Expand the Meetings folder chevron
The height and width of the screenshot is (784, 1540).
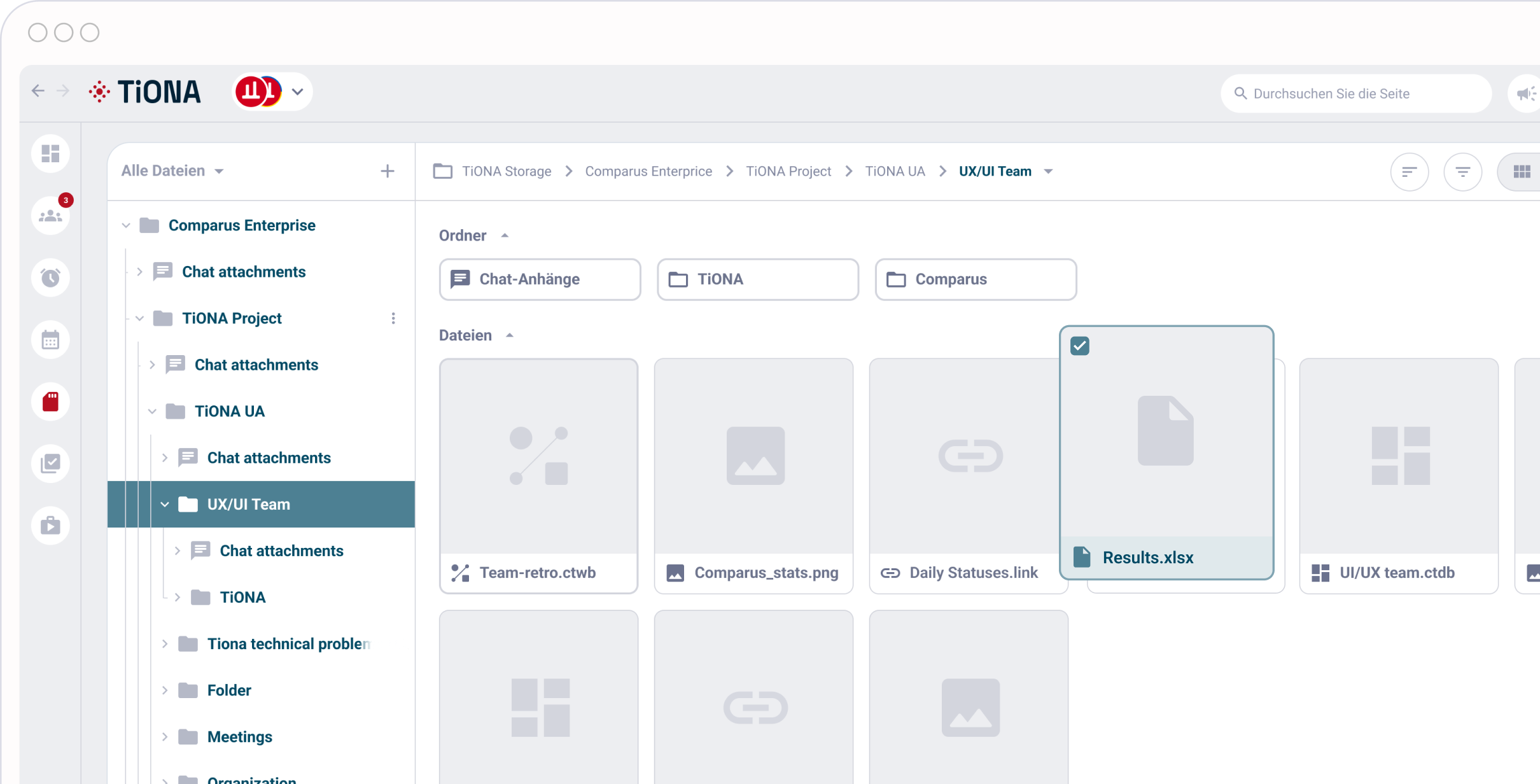point(165,736)
